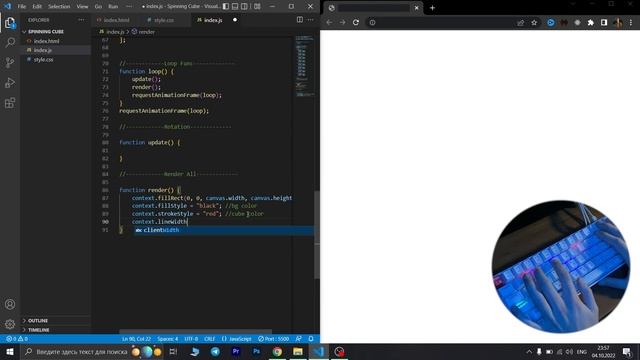Bookmark the page with the star icon
Screen dimensions: 640x360
(x=534, y=22)
